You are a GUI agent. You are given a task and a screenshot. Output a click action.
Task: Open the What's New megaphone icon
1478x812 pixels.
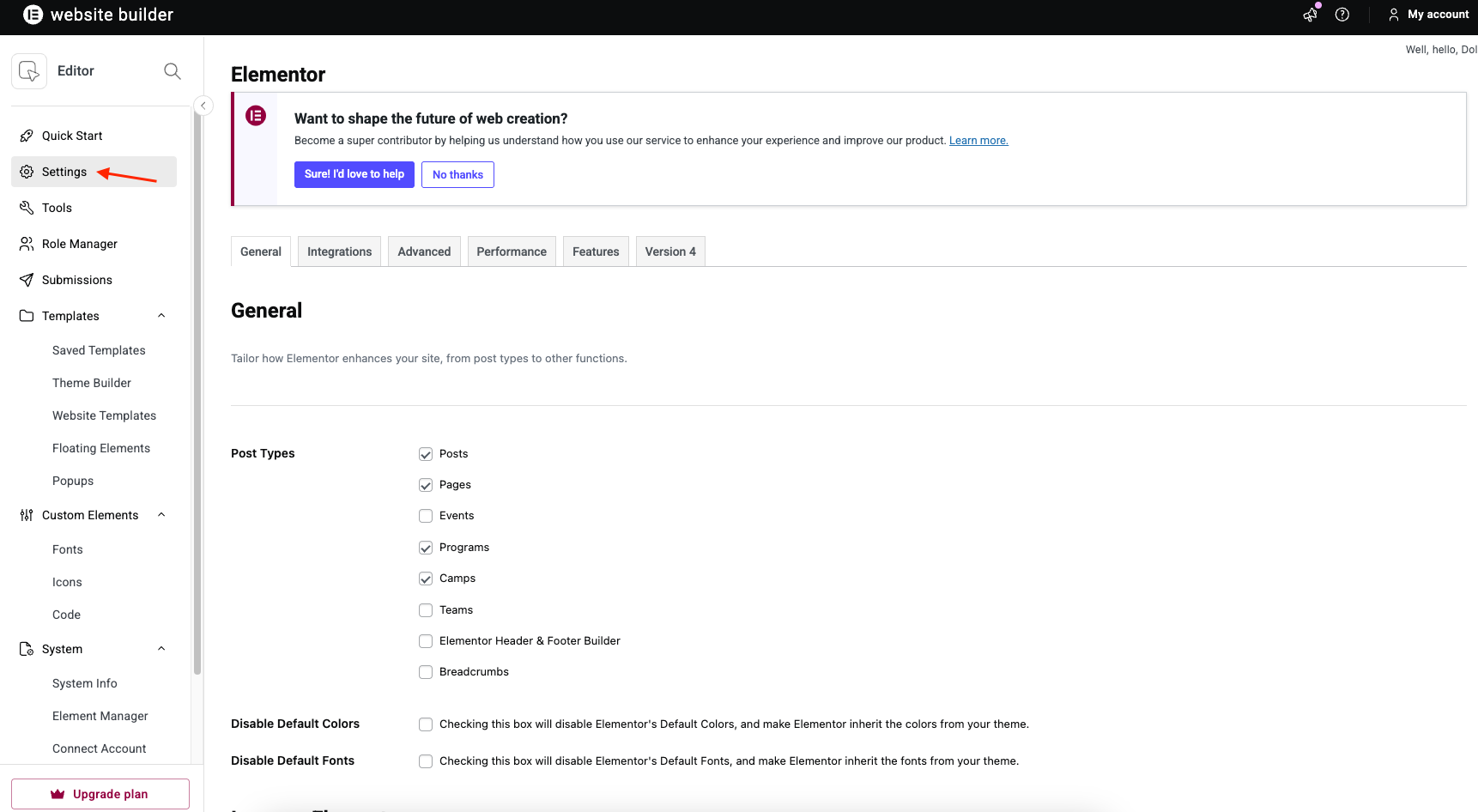pos(1310,15)
